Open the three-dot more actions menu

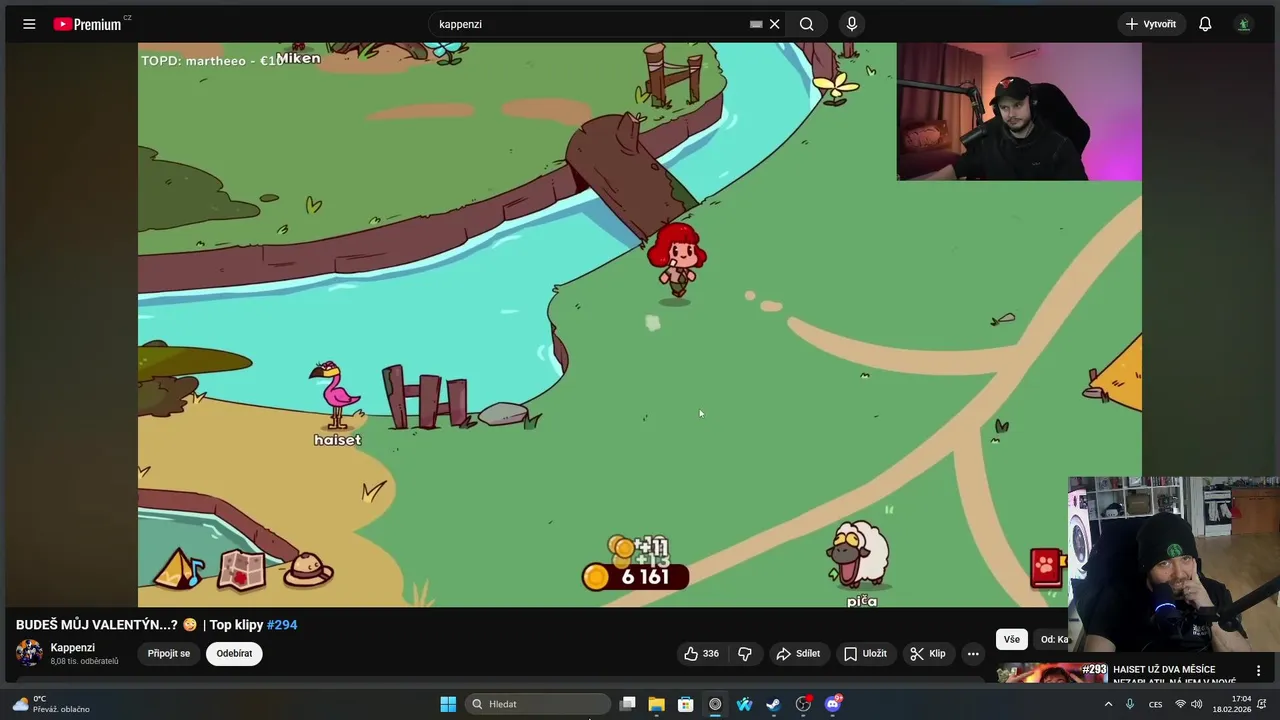[x=973, y=653]
